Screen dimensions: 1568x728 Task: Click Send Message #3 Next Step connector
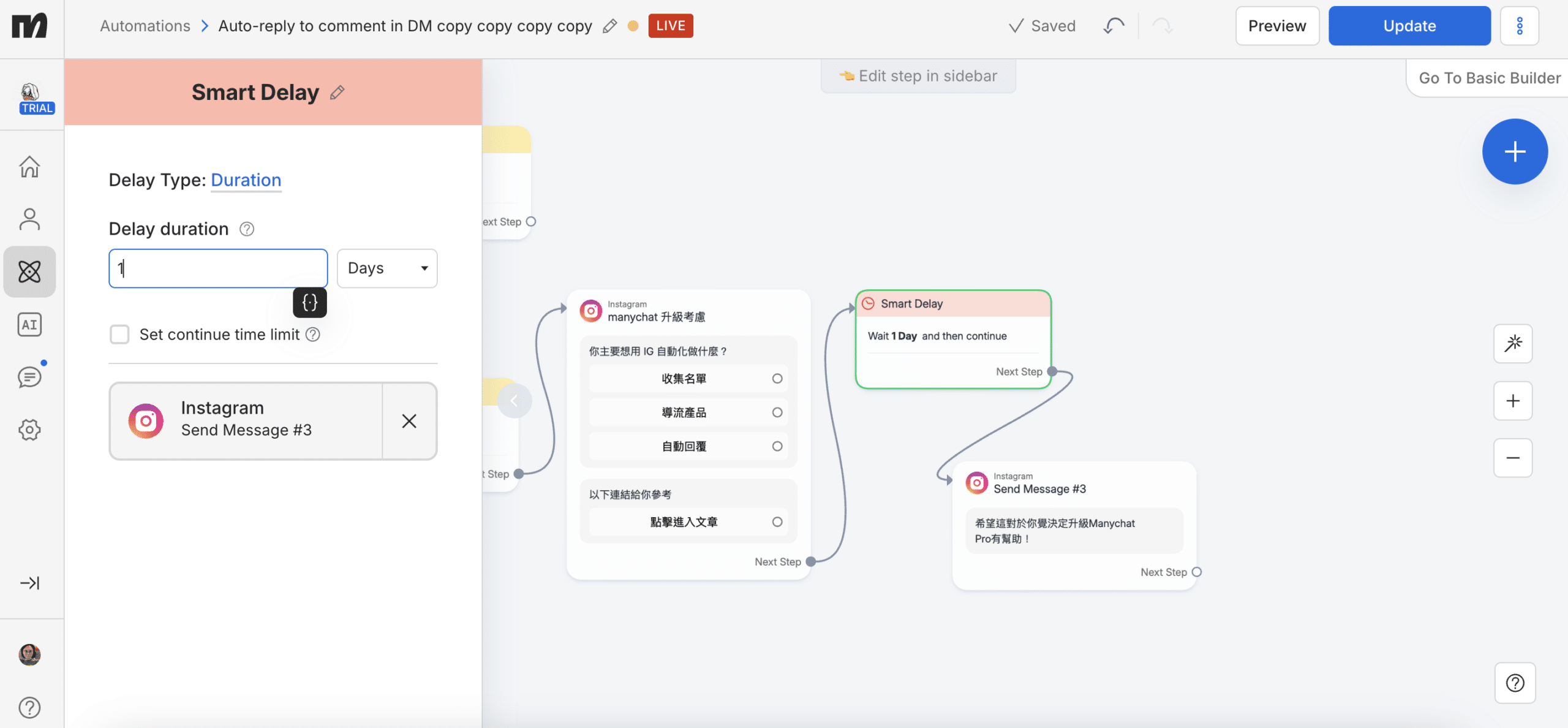pos(1197,572)
